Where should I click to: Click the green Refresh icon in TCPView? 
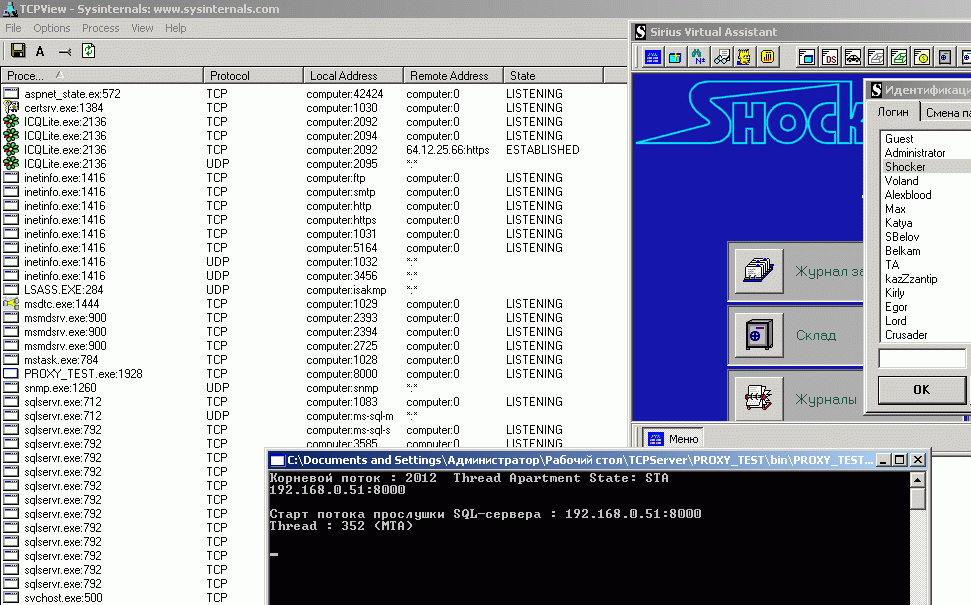(89, 51)
